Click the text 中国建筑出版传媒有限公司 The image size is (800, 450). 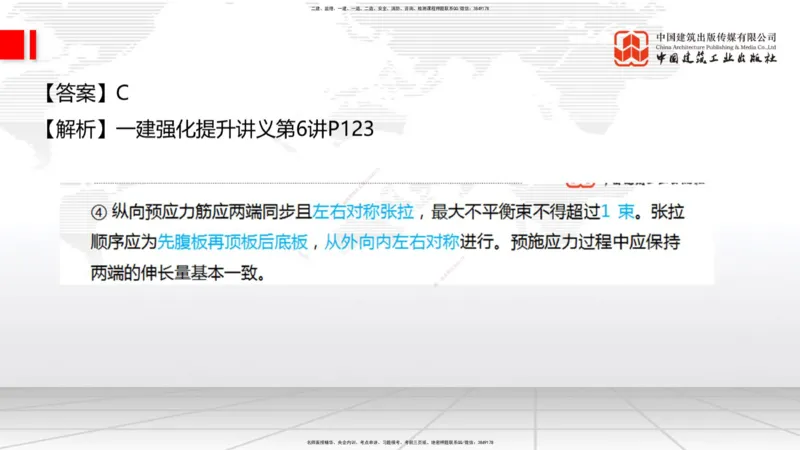716,37
